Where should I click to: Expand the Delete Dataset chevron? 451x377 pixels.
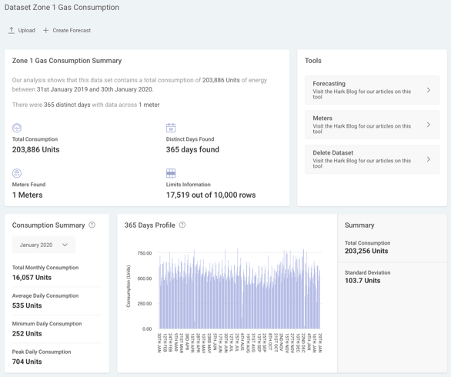pyautogui.click(x=429, y=159)
